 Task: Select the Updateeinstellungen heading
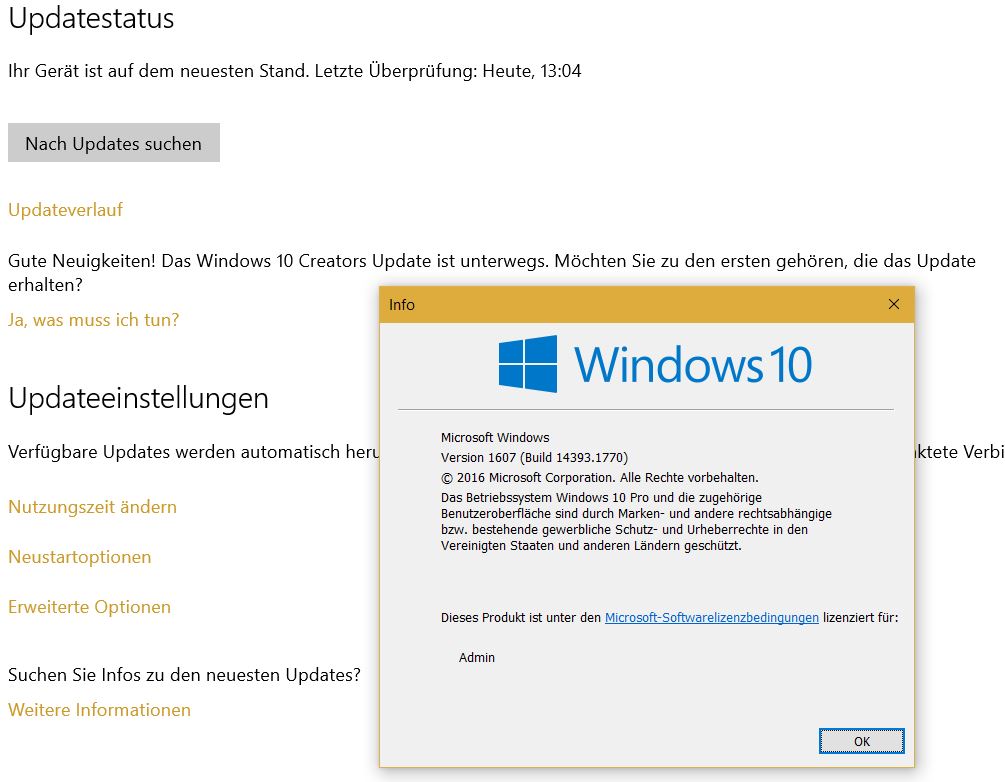click(138, 398)
